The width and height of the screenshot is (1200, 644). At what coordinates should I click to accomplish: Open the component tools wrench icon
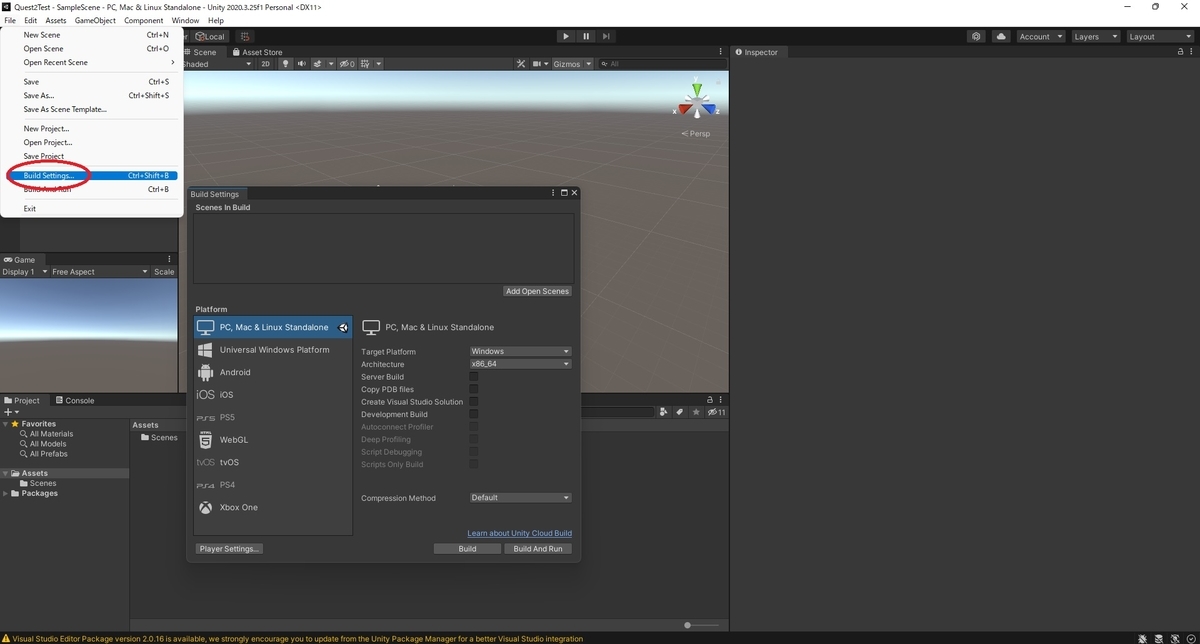(521, 64)
